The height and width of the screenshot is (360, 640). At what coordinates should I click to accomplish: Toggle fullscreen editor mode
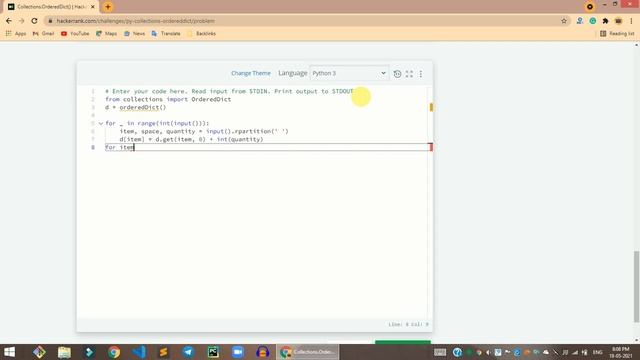tap(409, 73)
